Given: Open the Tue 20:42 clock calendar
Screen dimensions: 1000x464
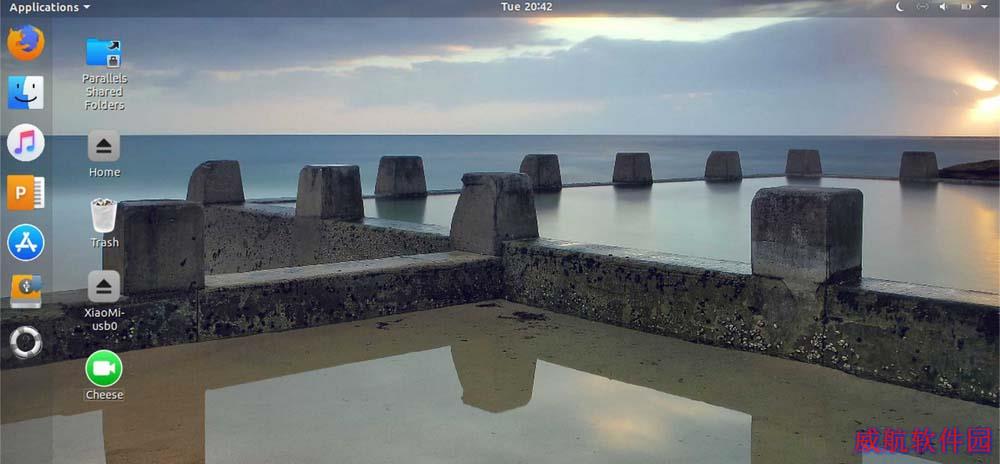Looking at the screenshot, I should (526, 7).
